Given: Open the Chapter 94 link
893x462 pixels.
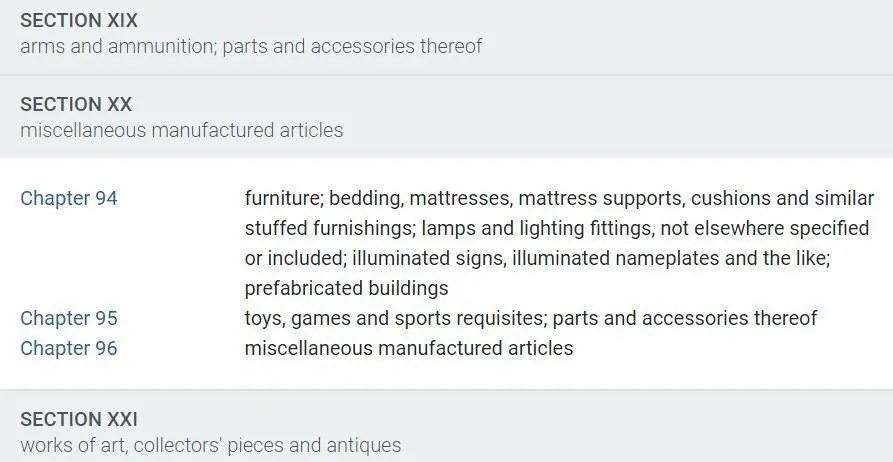Looking at the screenshot, I should pos(69,198).
